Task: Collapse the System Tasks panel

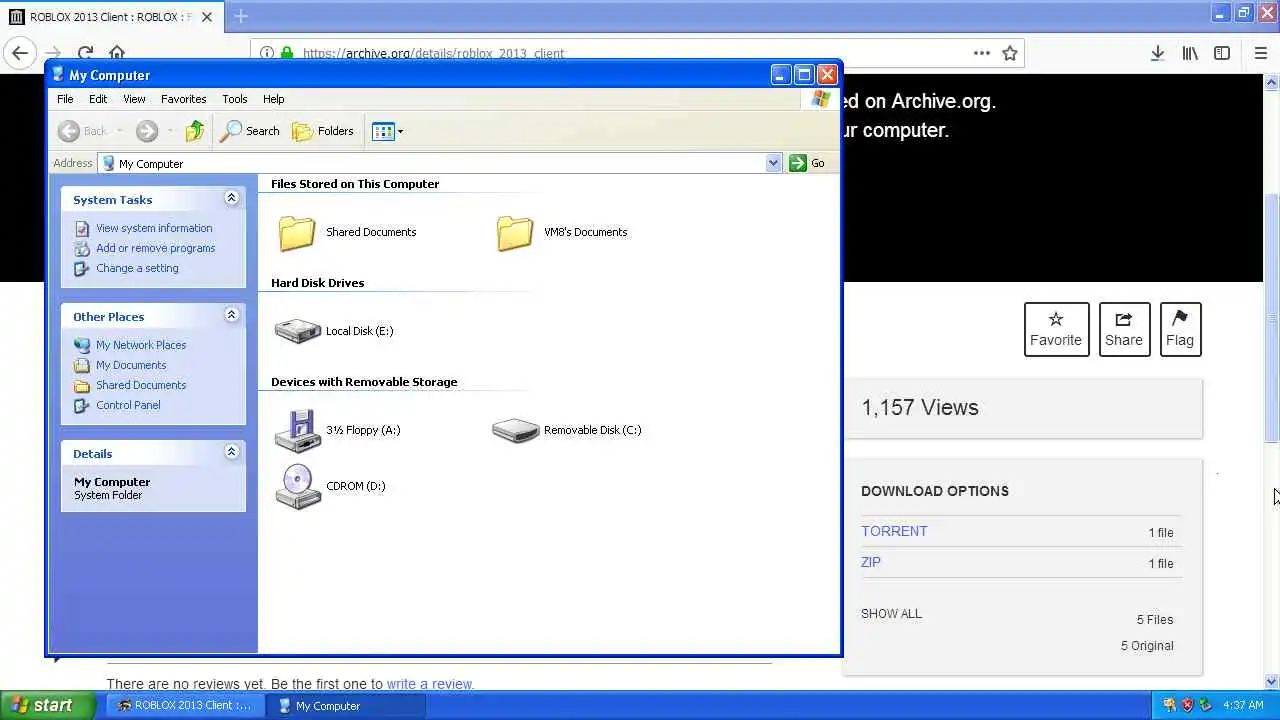Action: (x=231, y=198)
